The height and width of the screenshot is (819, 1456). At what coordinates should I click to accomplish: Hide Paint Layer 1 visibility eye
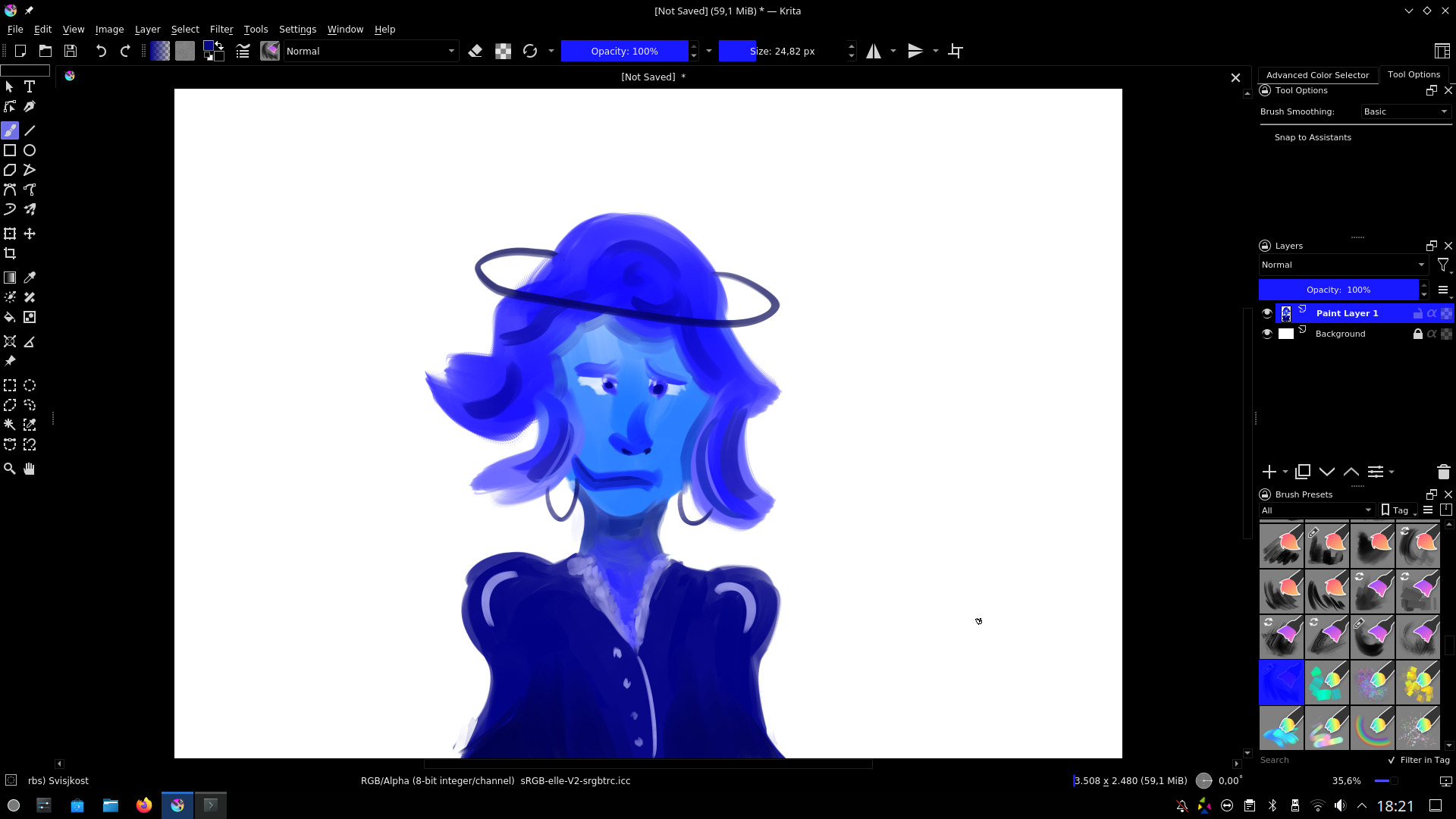[x=1266, y=313]
